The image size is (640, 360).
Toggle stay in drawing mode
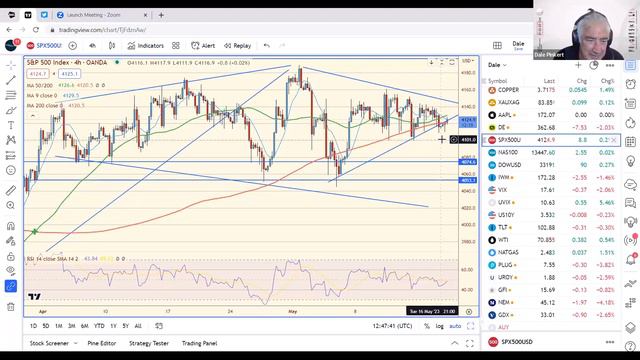[11, 241]
